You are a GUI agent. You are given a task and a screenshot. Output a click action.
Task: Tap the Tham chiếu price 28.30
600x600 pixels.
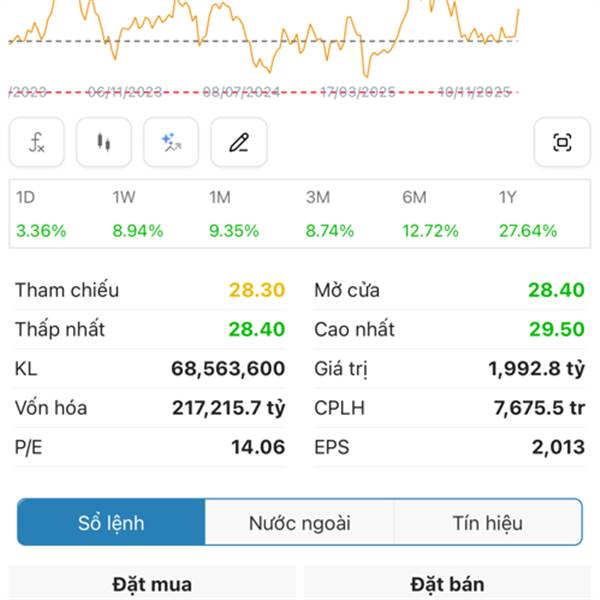pos(257,290)
